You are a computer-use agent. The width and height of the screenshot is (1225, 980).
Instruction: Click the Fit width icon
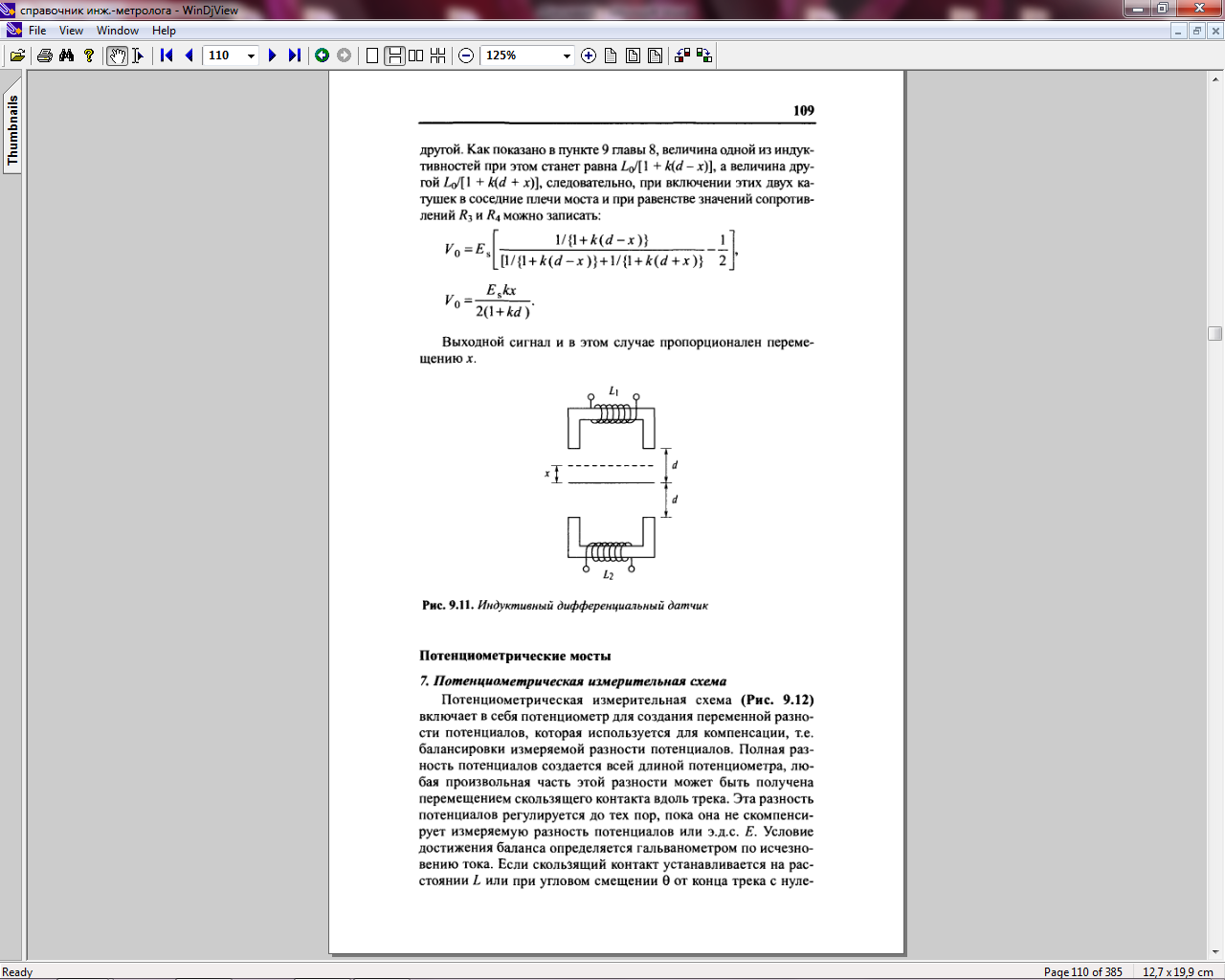655,56
